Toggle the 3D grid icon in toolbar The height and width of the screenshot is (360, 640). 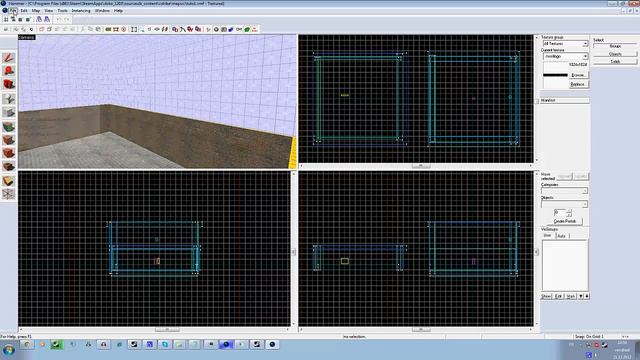(x=13, y=19)
